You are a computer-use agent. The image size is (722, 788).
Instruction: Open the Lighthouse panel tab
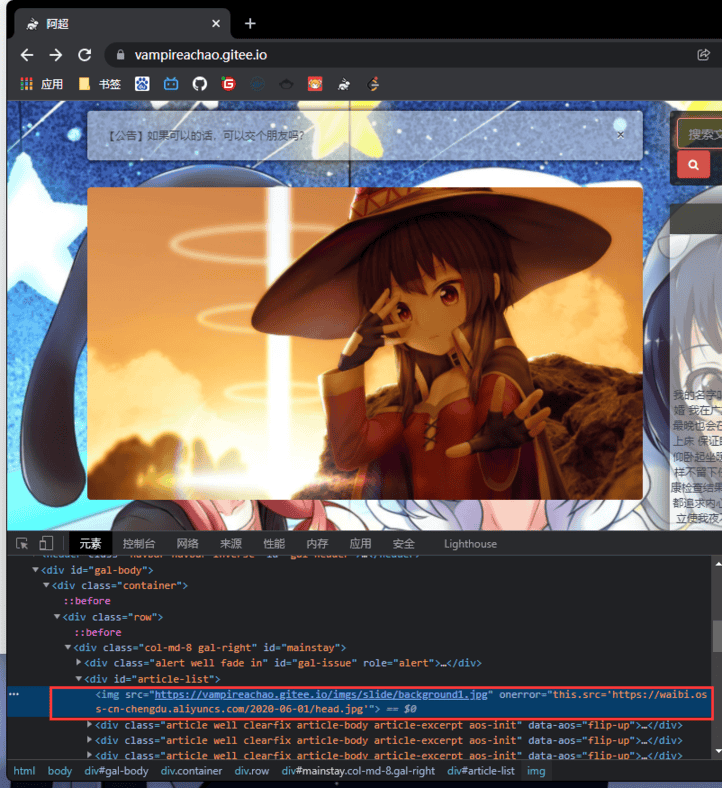coord(470,543)
